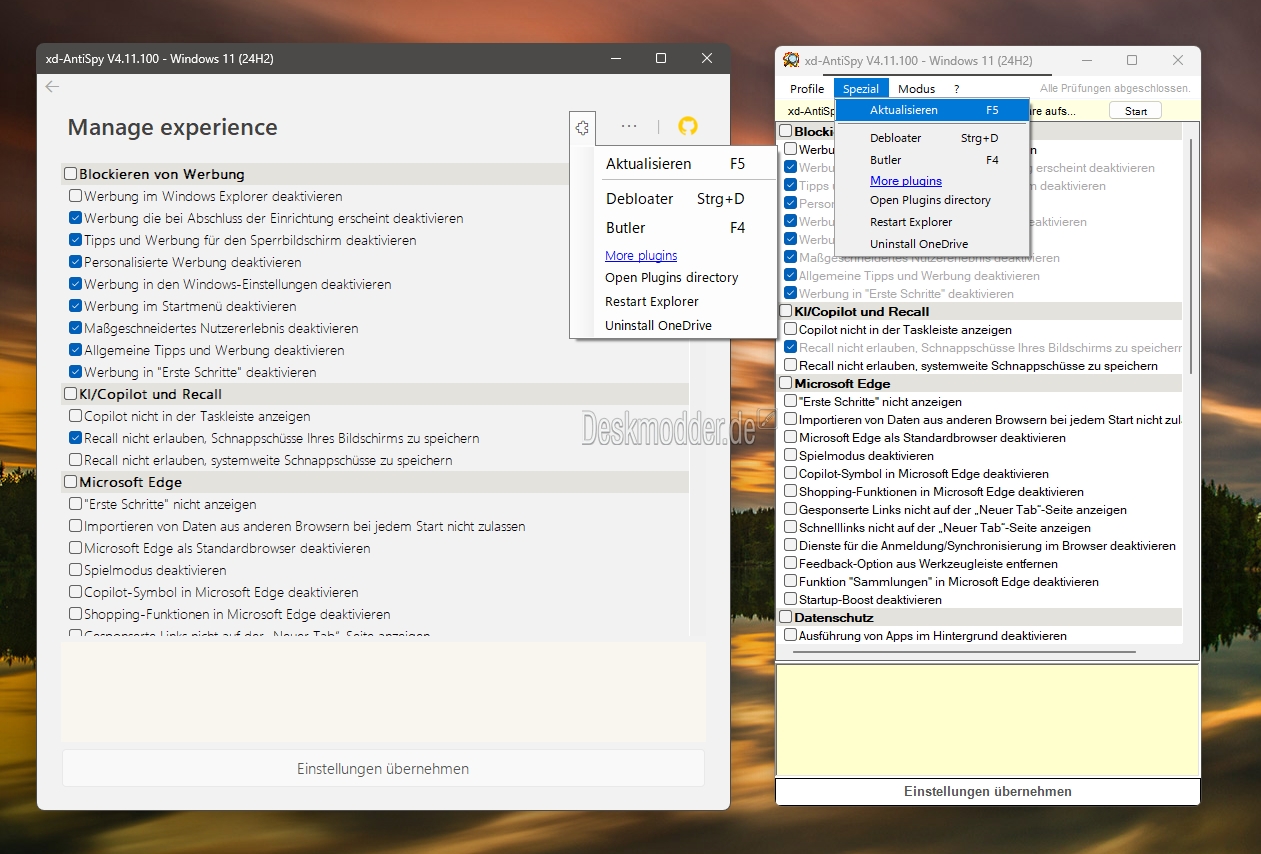Check 'Spielmodus deaktivieren' in the classic window

coord(791,455)
